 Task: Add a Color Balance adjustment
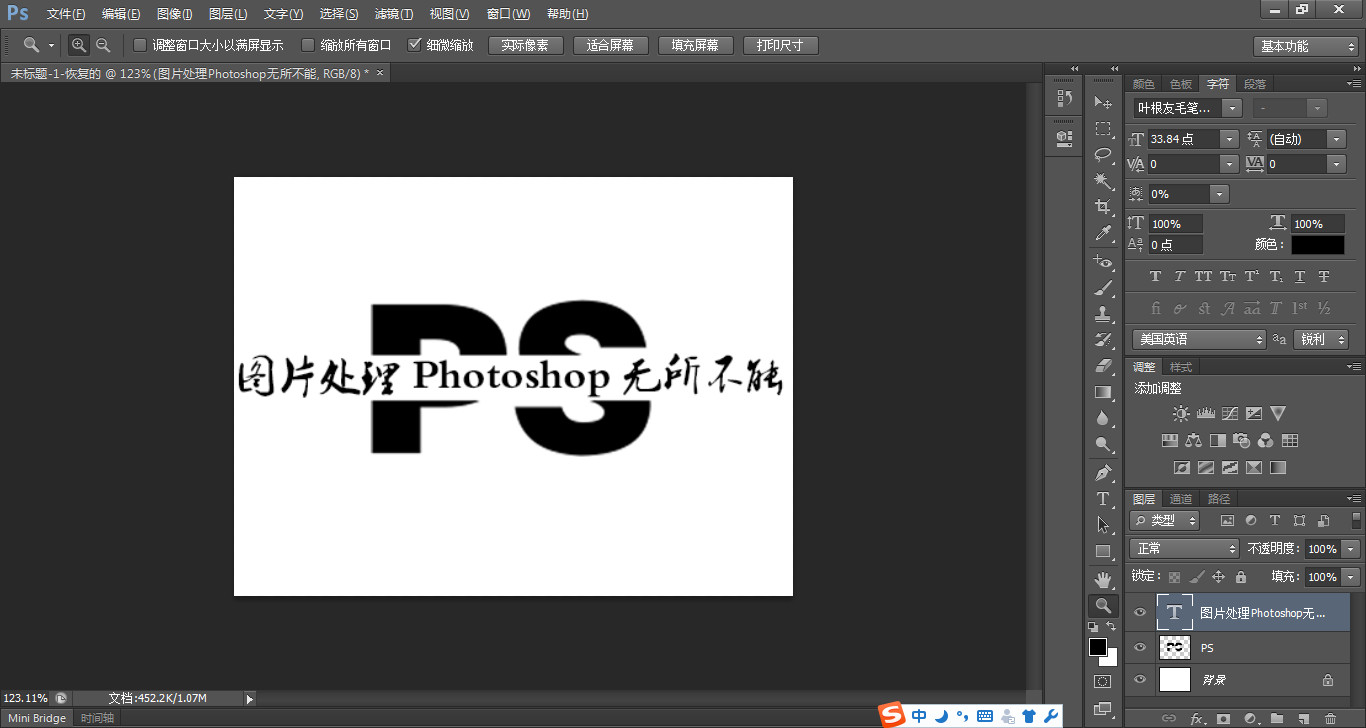pyautogui.click(x=1193, y=440)
